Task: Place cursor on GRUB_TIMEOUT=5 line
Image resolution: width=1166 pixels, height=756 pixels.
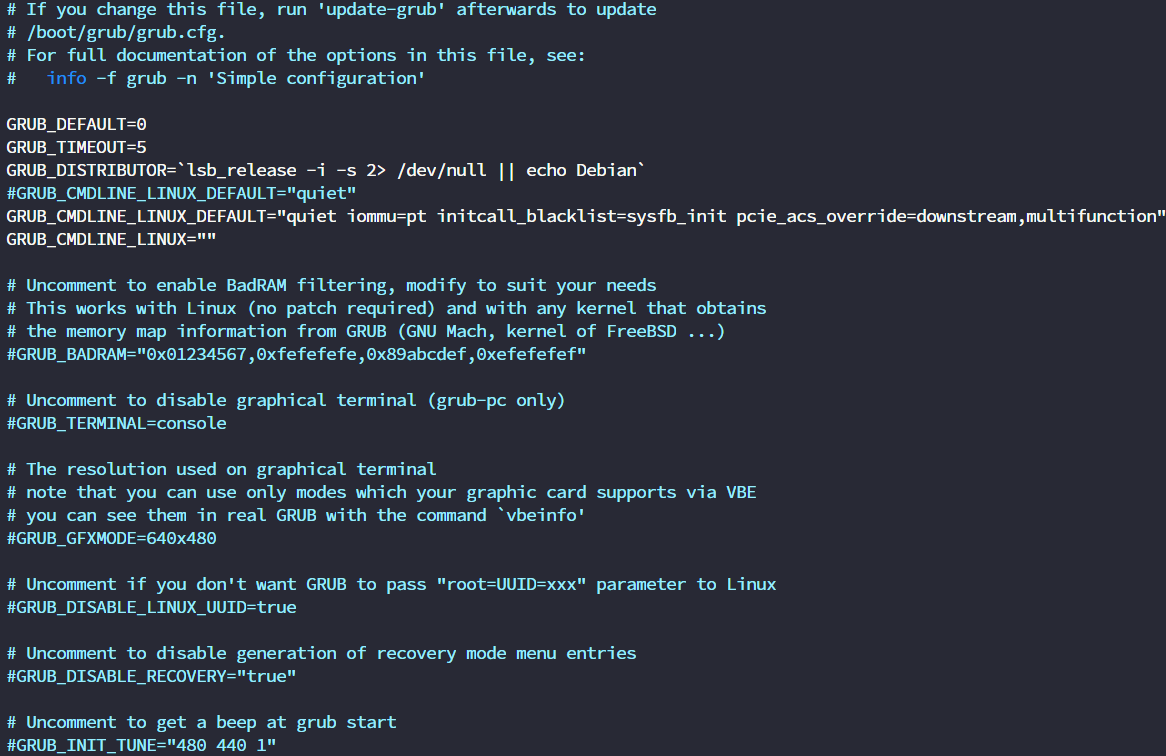Action: click(x=77, y=147)
